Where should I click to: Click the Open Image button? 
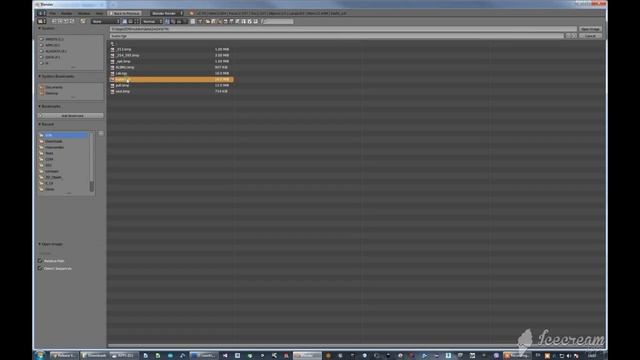point(590,29)
